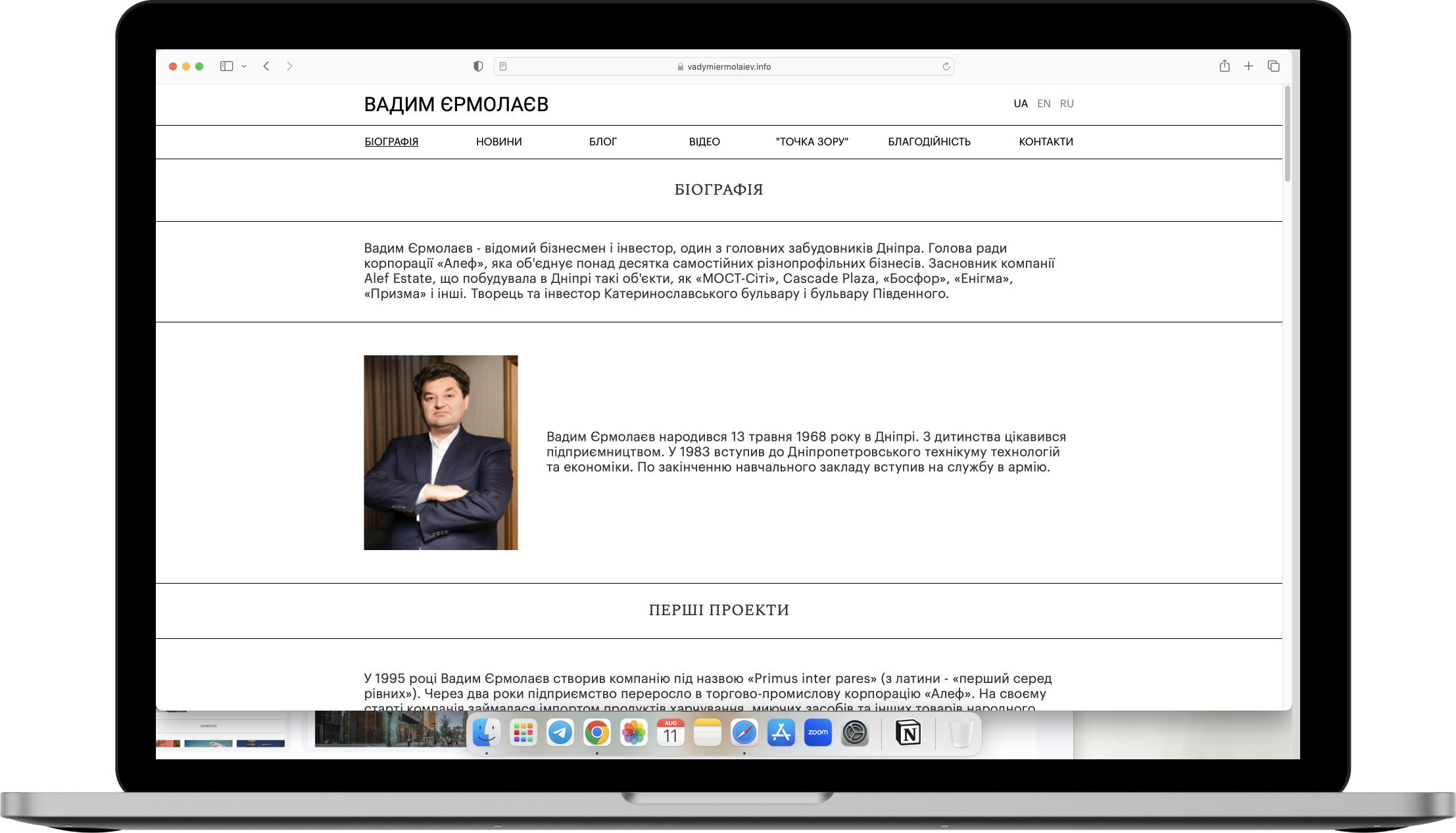
Task: Open the НОВИНИ navigation section
Action: click(498, 141)
